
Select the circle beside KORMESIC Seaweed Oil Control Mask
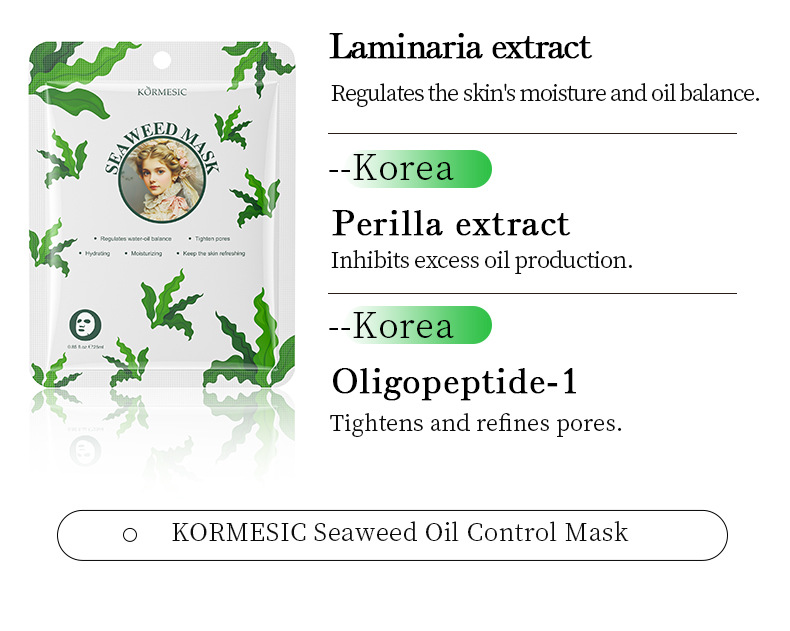[129, 535]
